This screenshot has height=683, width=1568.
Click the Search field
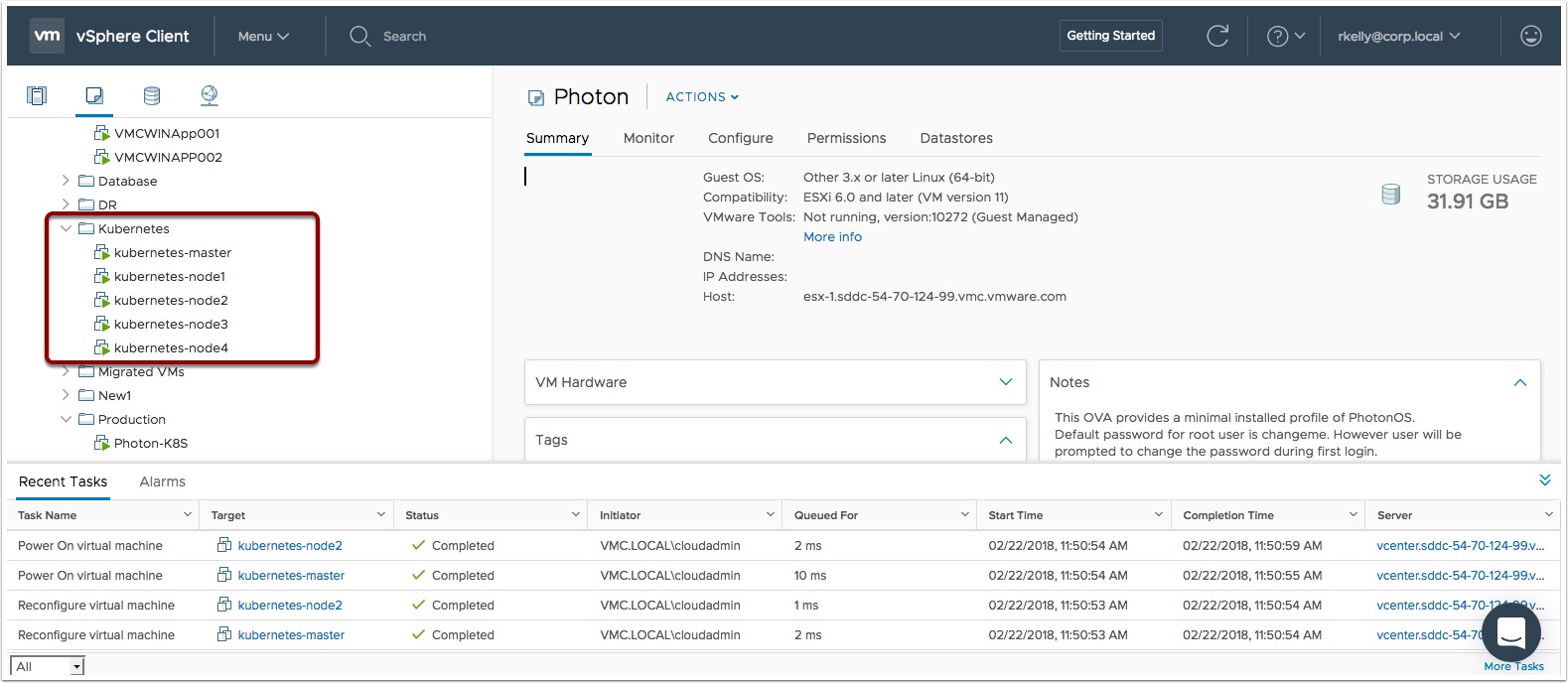[404, 36]
